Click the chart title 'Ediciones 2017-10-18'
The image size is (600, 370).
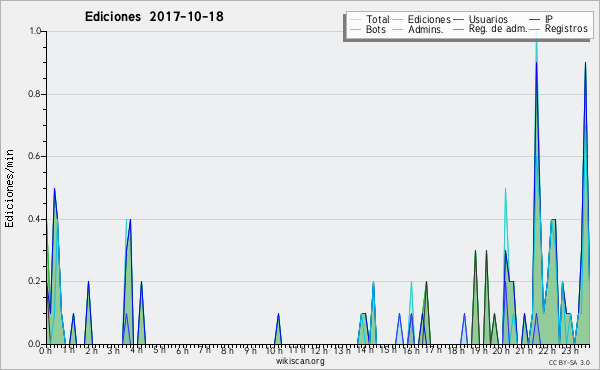(154, 17)
